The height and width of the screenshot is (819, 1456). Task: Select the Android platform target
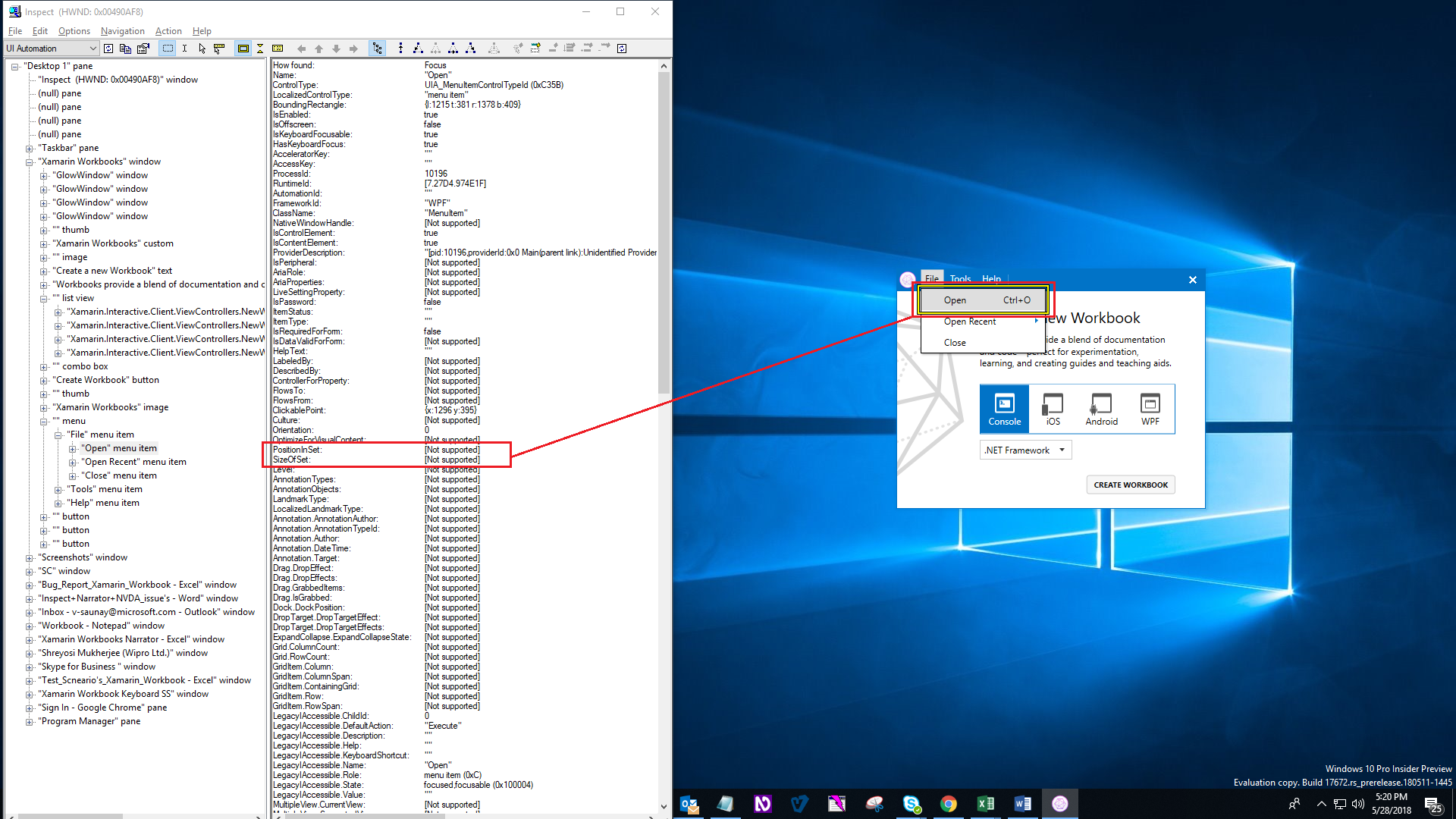tap(1101, 409)
